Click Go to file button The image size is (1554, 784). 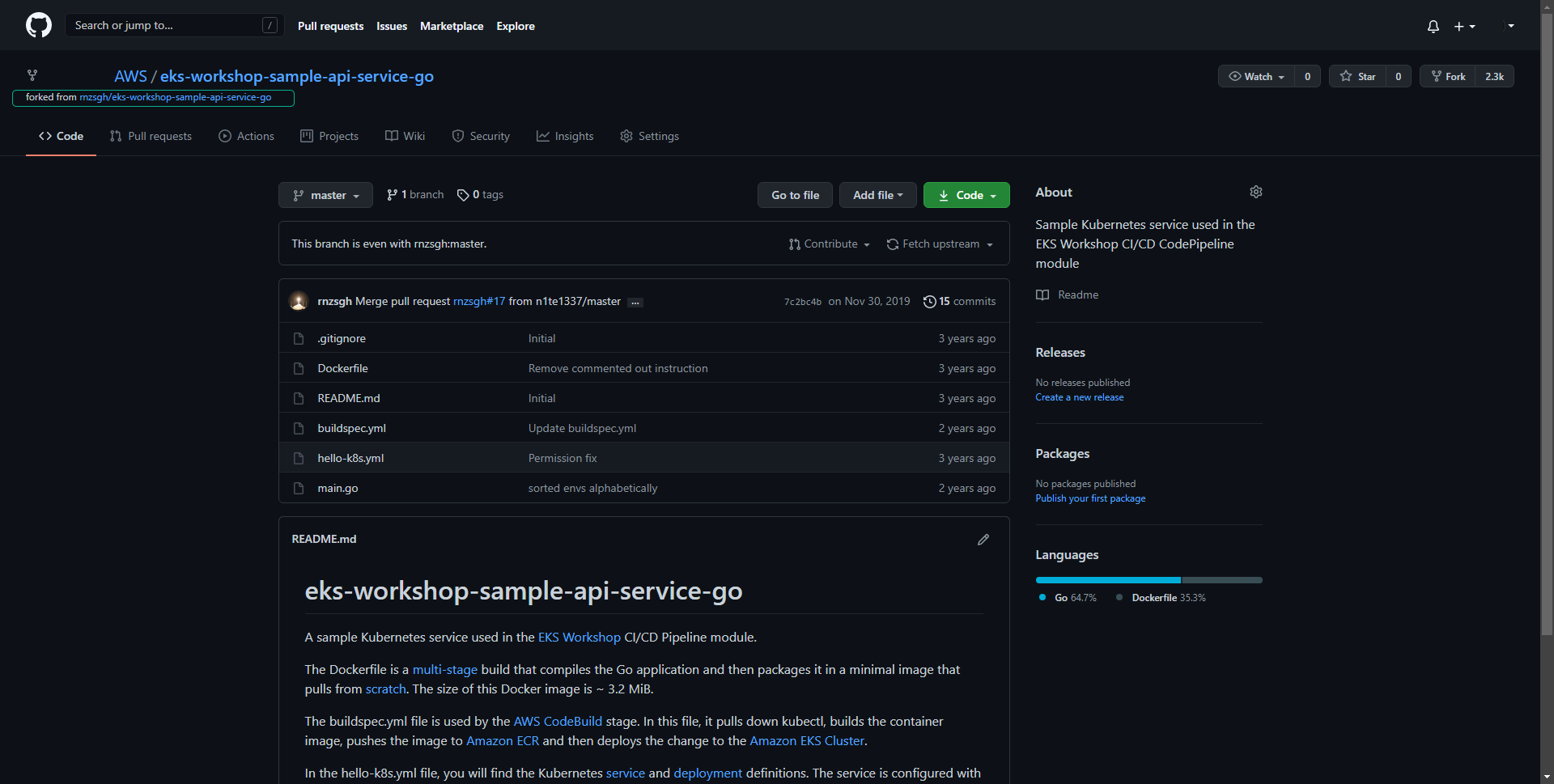[x=795, y=195]
